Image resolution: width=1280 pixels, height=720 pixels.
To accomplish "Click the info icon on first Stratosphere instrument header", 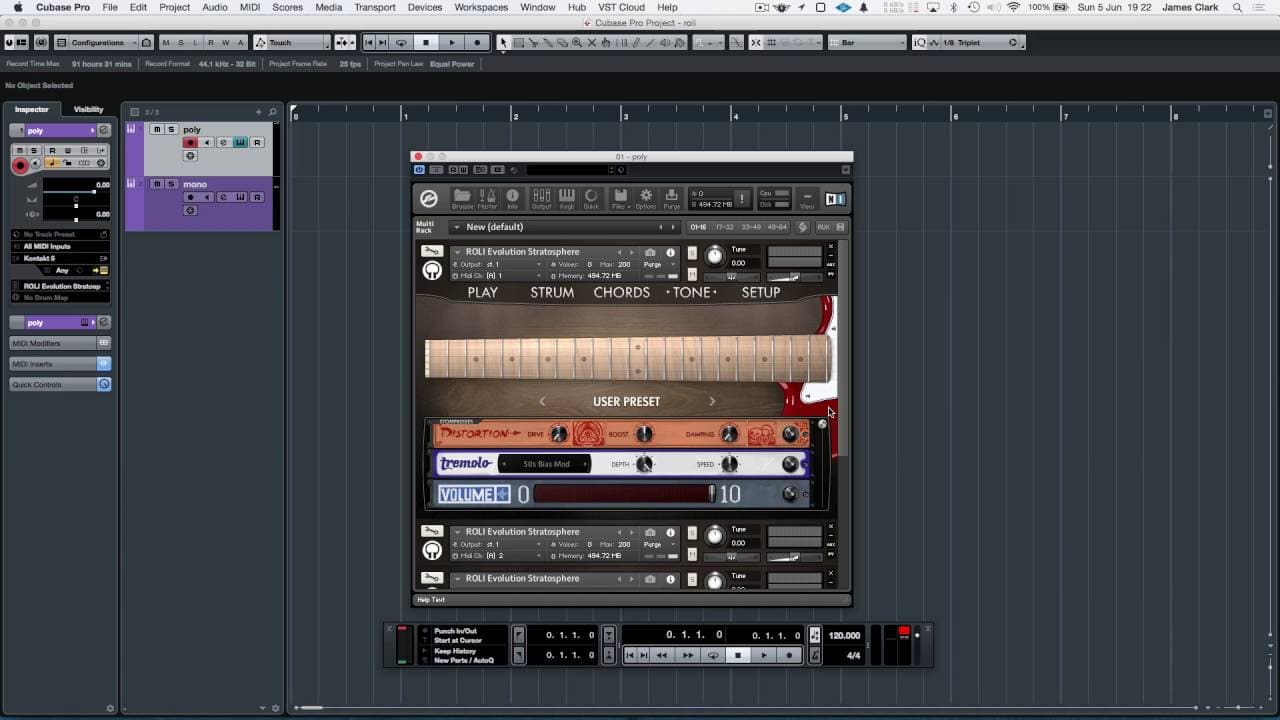I will tap(671, 252).
